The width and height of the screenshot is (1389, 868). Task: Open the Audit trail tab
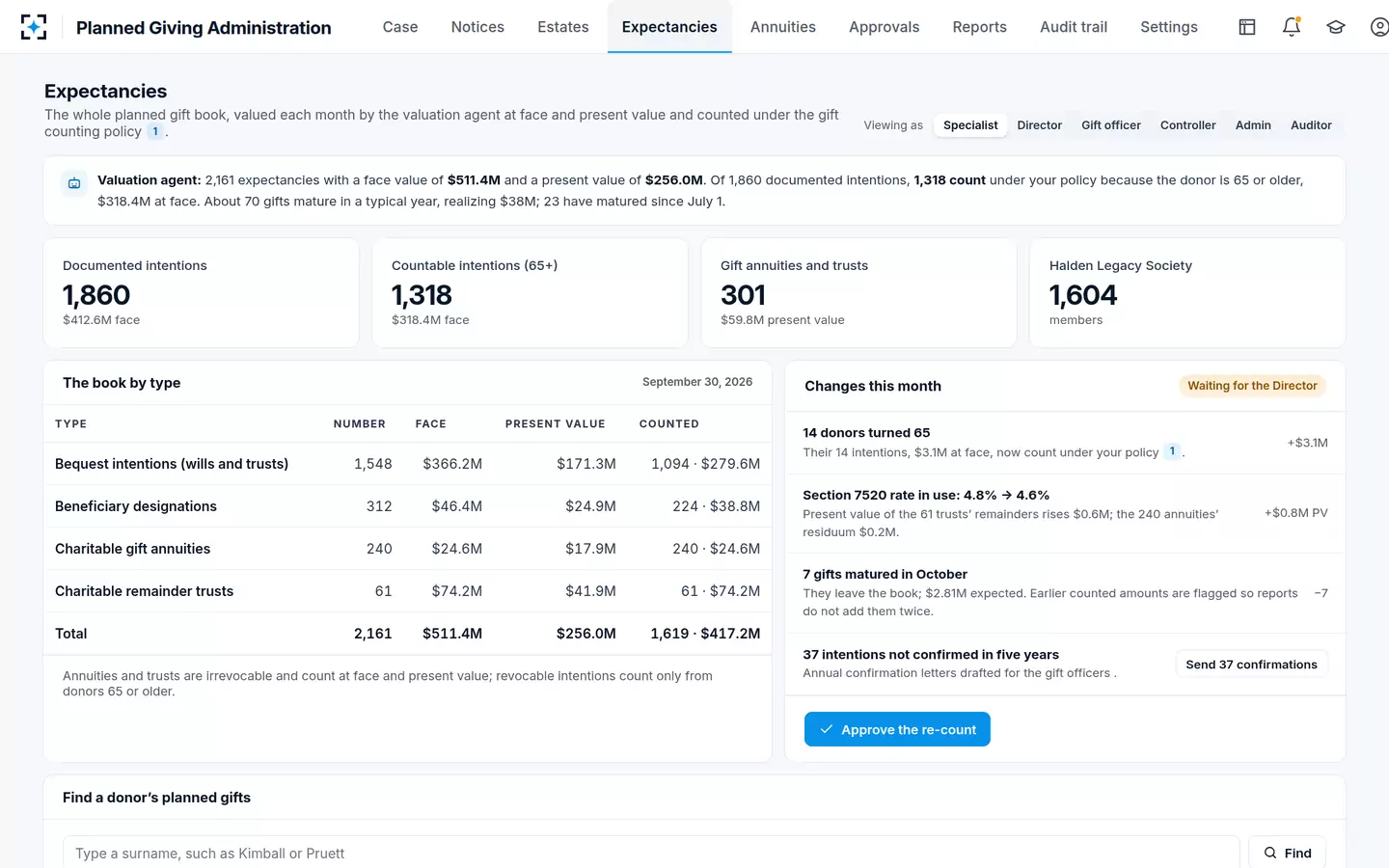1074,27
